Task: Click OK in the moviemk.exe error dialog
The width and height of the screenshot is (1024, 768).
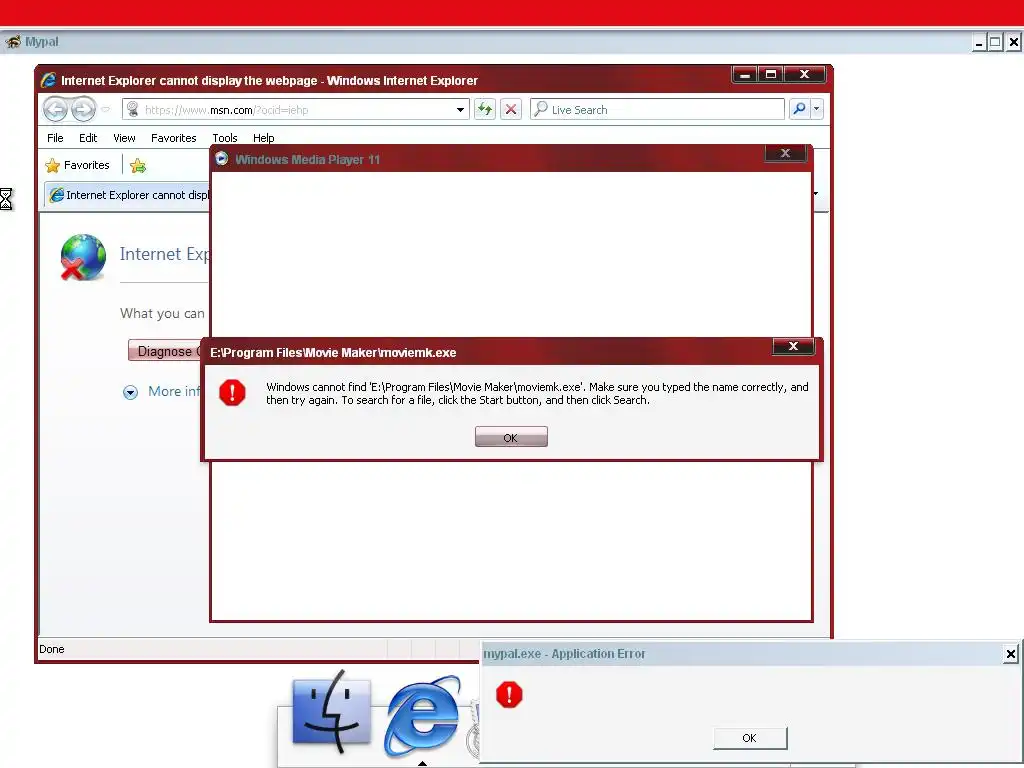Action: (x=511, y=437)
